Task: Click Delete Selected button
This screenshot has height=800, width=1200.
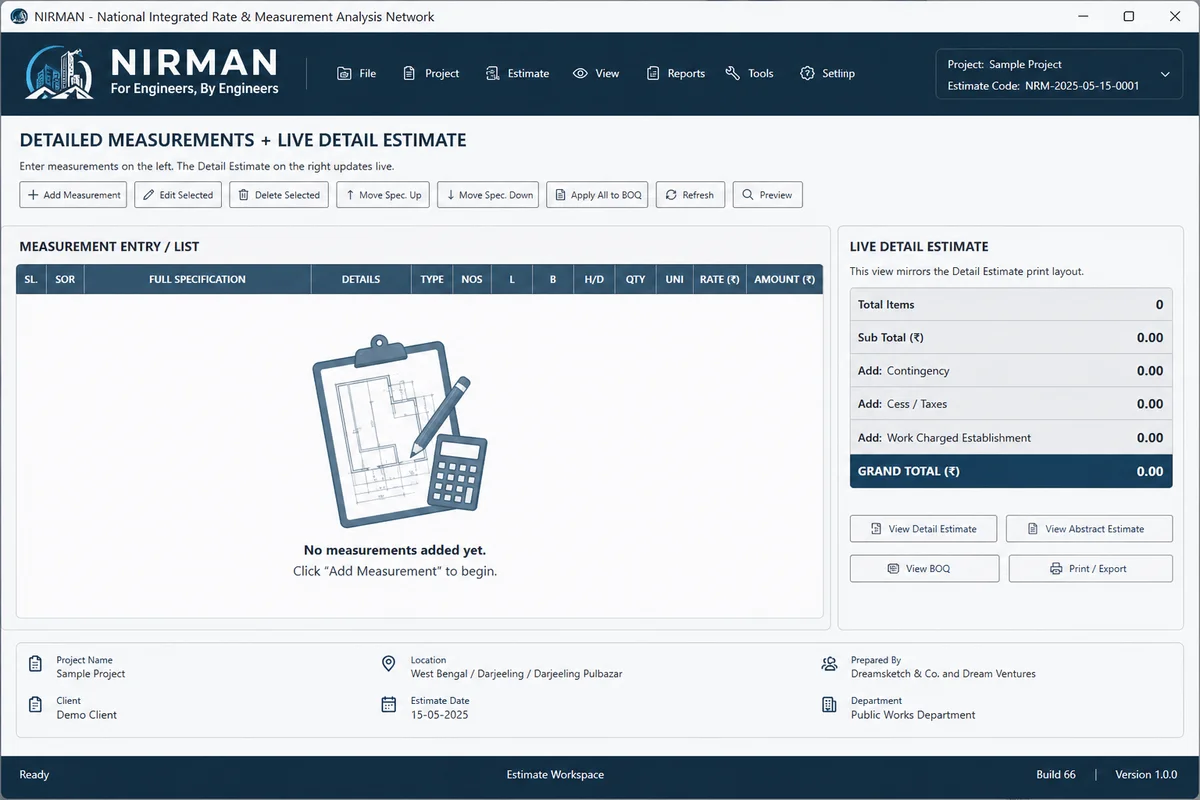Action: 279,195
